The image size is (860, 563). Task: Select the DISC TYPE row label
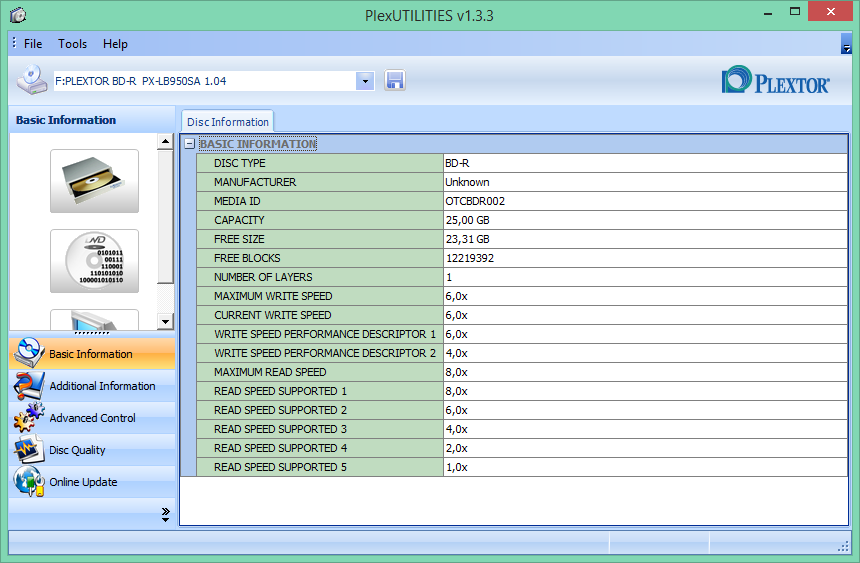click(x=239, y=163)
